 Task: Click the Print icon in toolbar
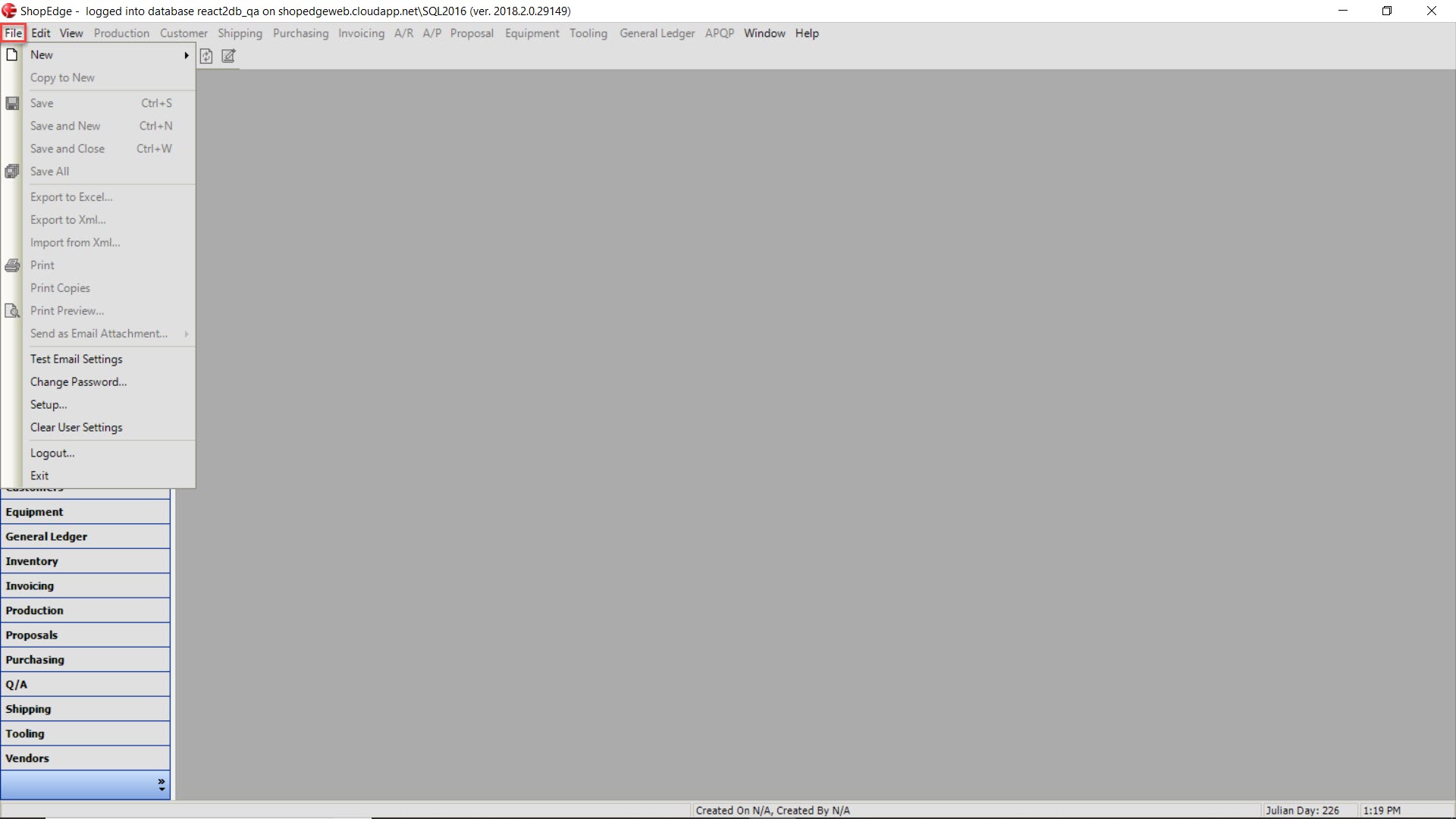pyautogui.click(x=12, y=265)
